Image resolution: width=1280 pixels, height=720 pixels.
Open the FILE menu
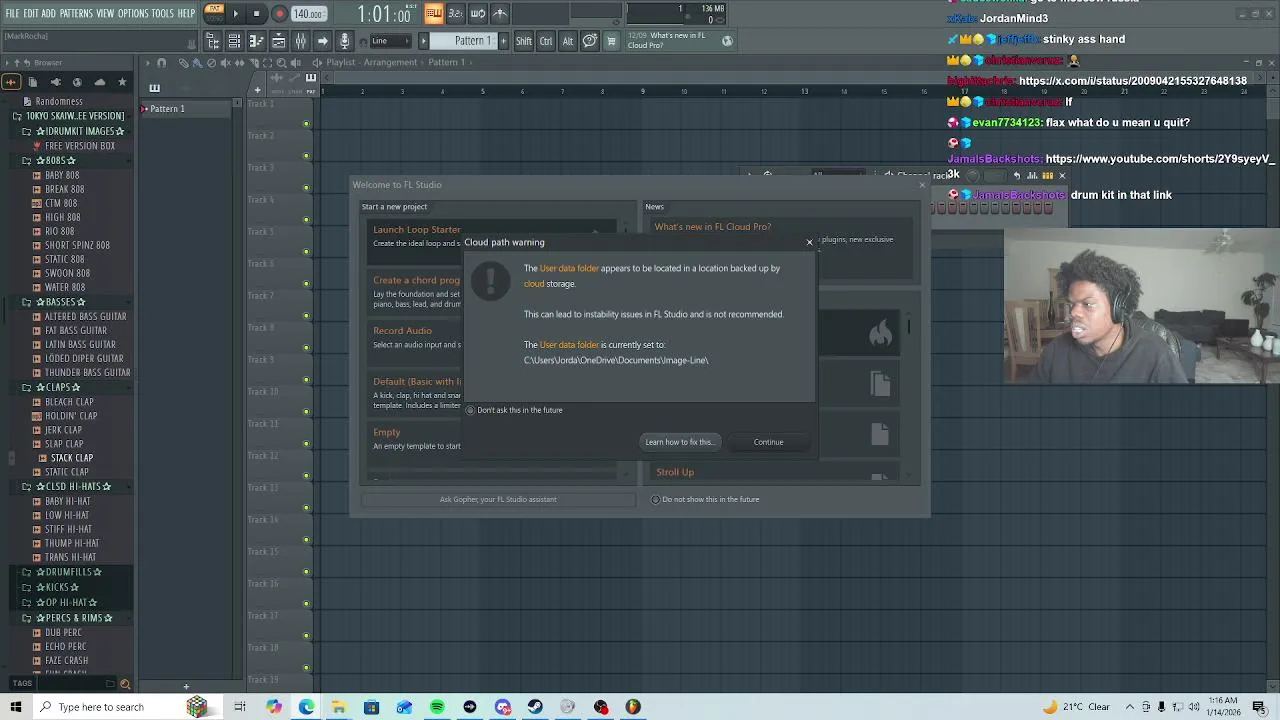click(13, 14)
